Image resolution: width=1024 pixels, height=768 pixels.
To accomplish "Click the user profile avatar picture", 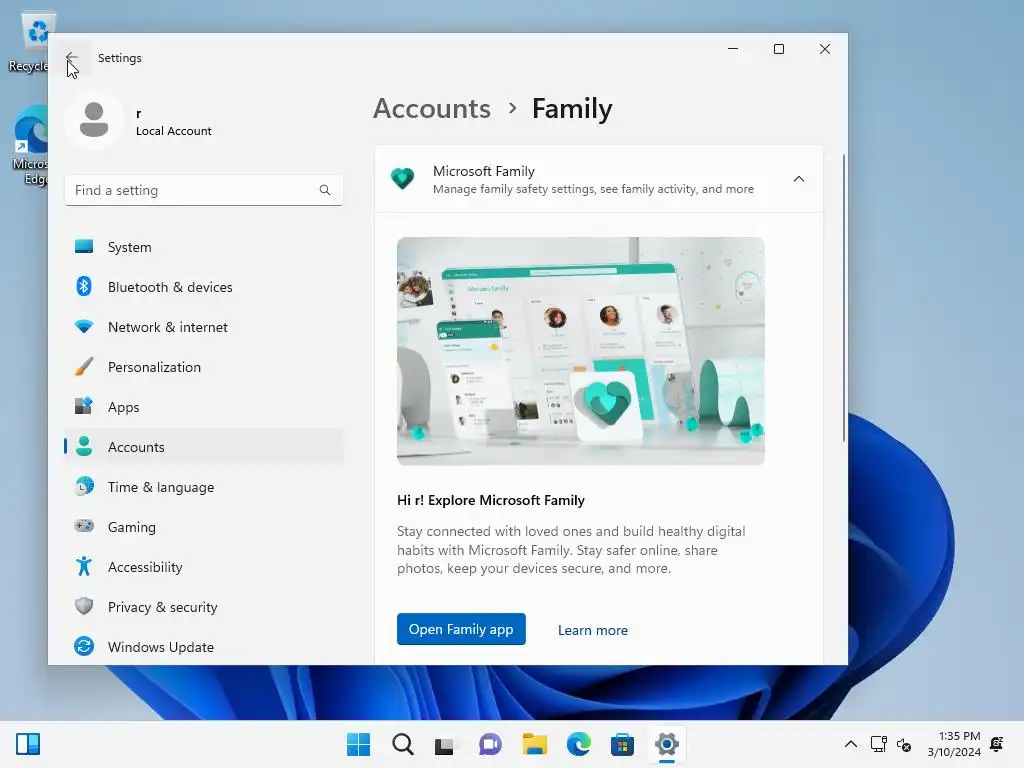I will click(x=94, y=120).
